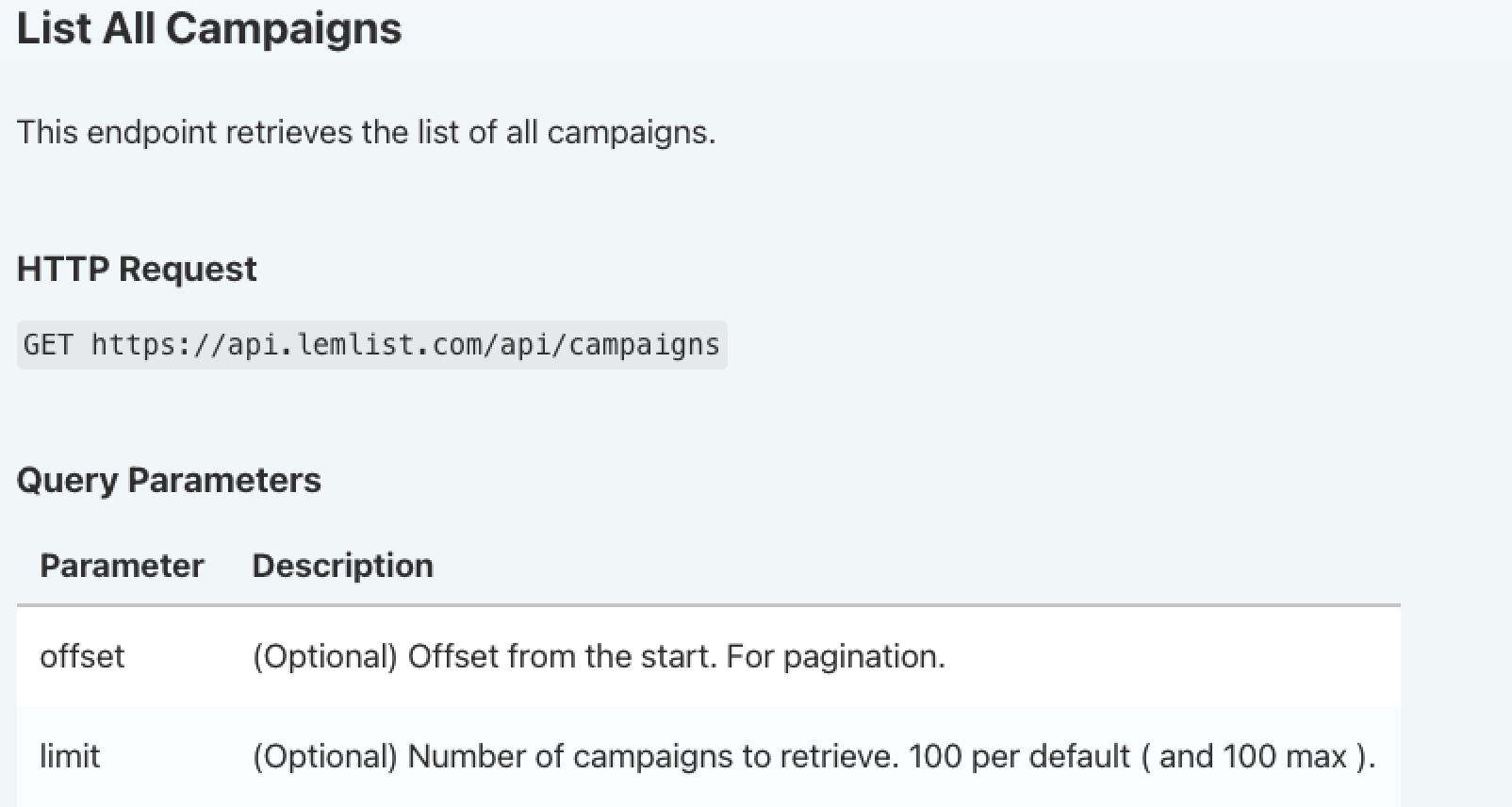
Task: Click the "Parameter" column header
Action: [x=122, y=566]
